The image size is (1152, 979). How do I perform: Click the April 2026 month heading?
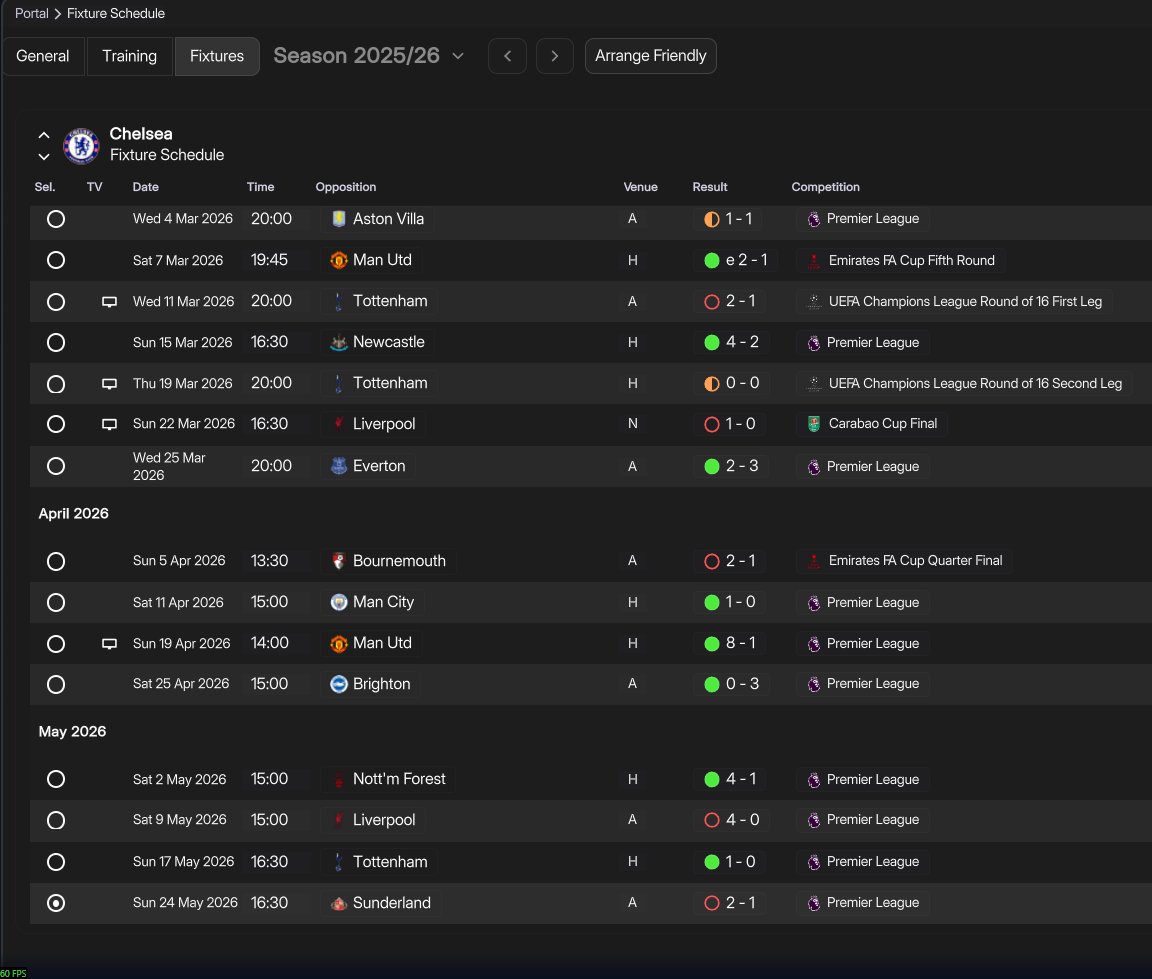tap(73, 513)
